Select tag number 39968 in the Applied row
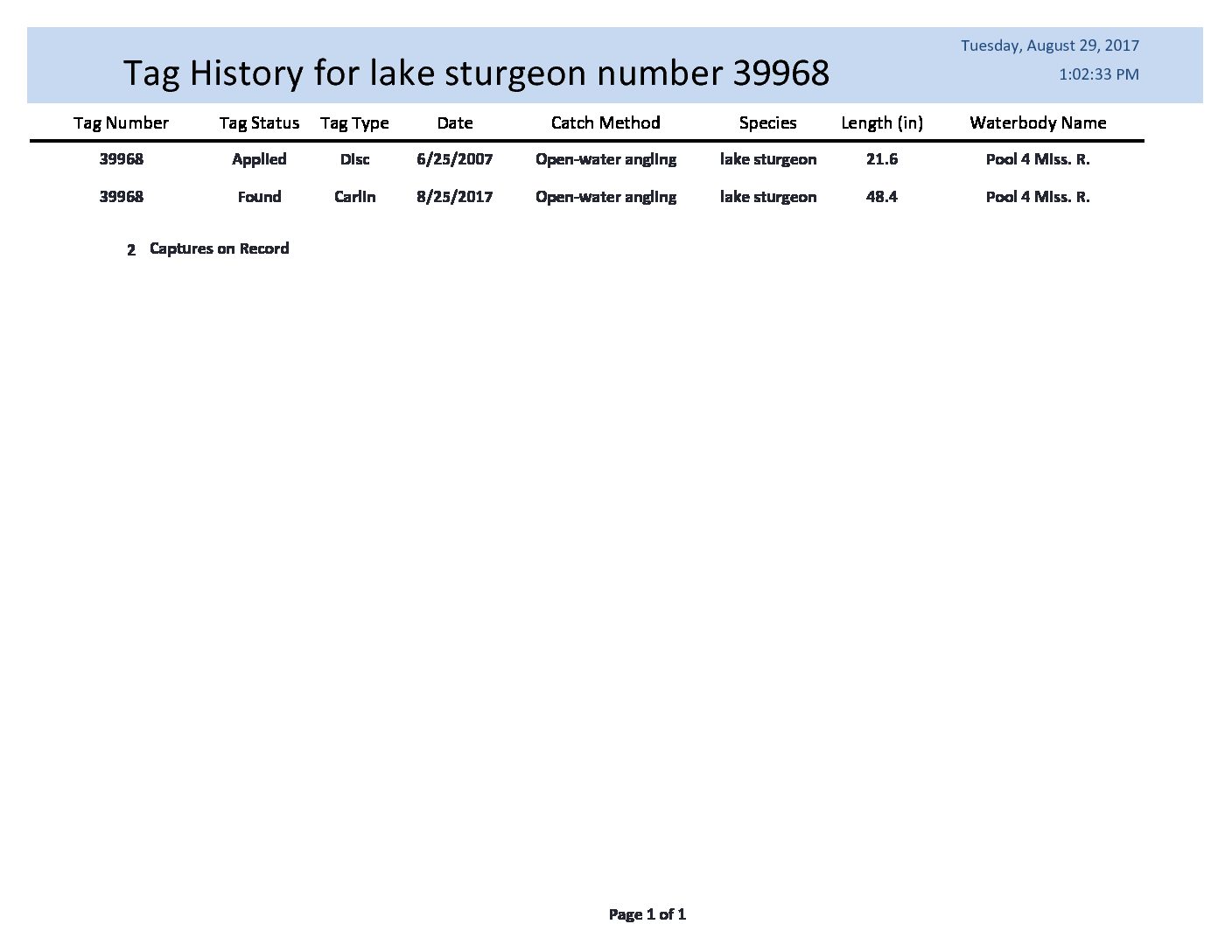This screenshot has width=1232, height=952. pyautogui.click(x=121, y=159)
